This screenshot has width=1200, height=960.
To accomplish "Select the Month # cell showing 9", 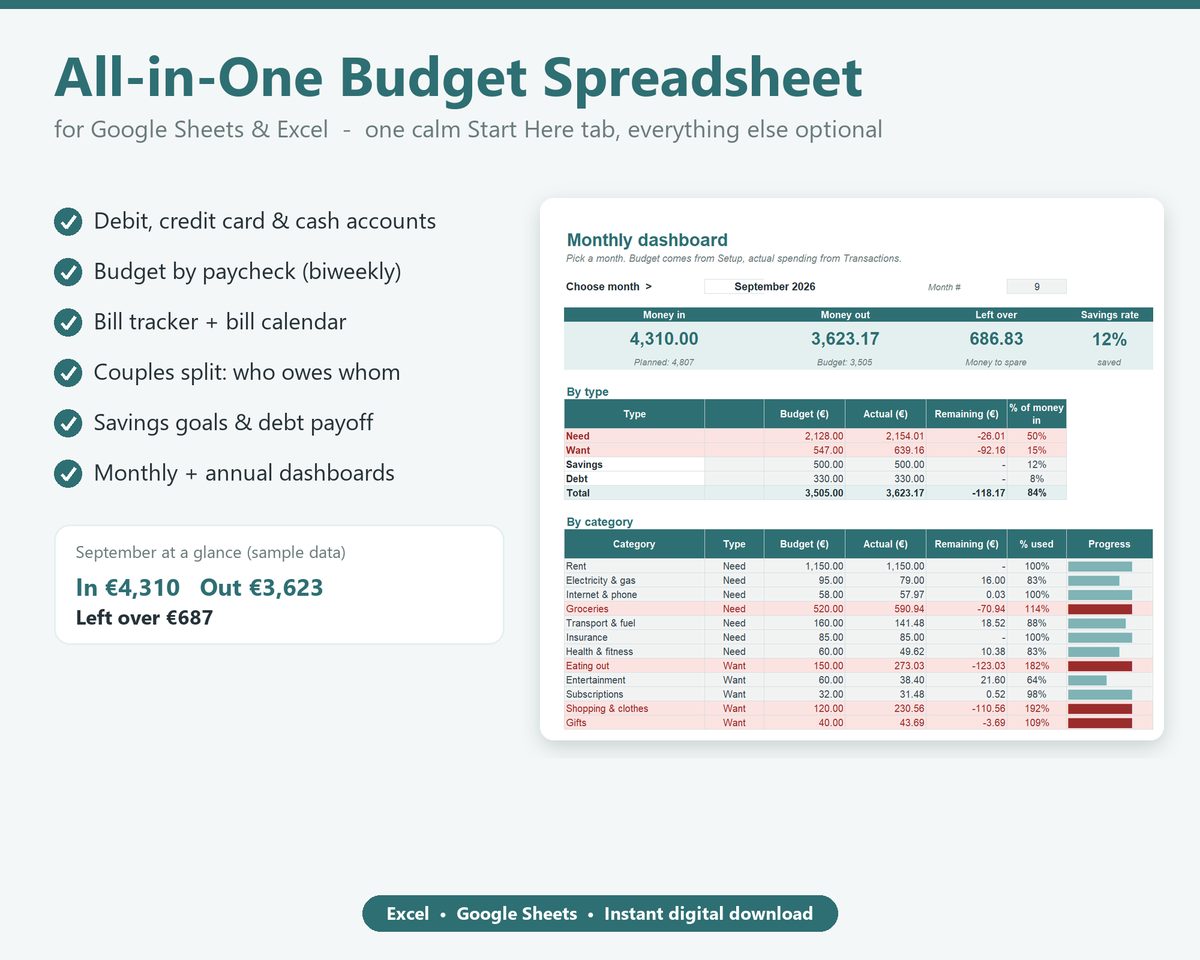I will coord(1036,287).
